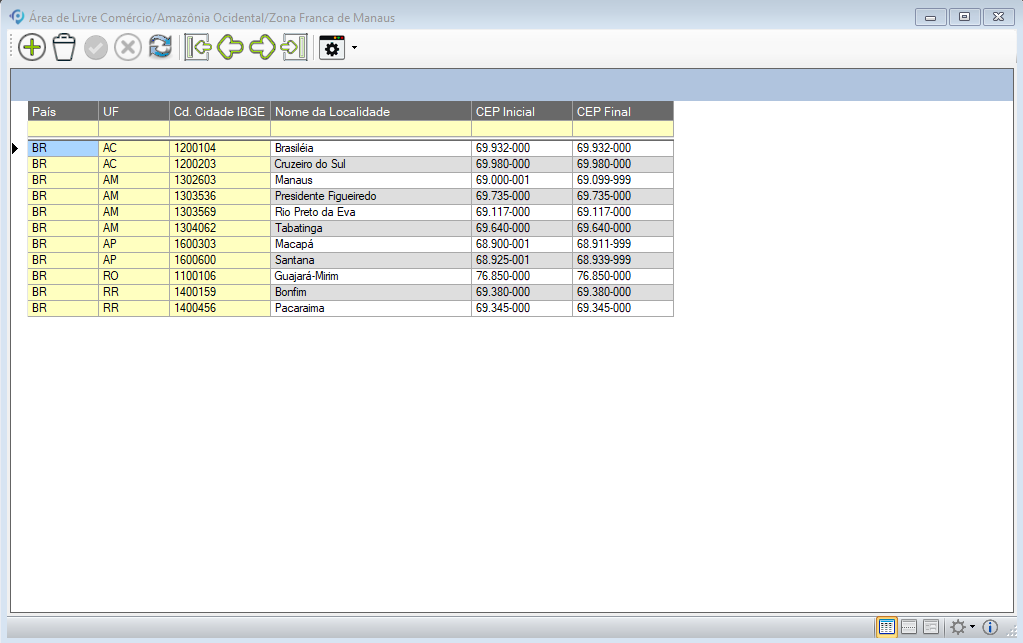Image resolution: width=1023 pixels, height=643 pixels.
Task: Click the filter field under País column
Action: pos(62,129)
